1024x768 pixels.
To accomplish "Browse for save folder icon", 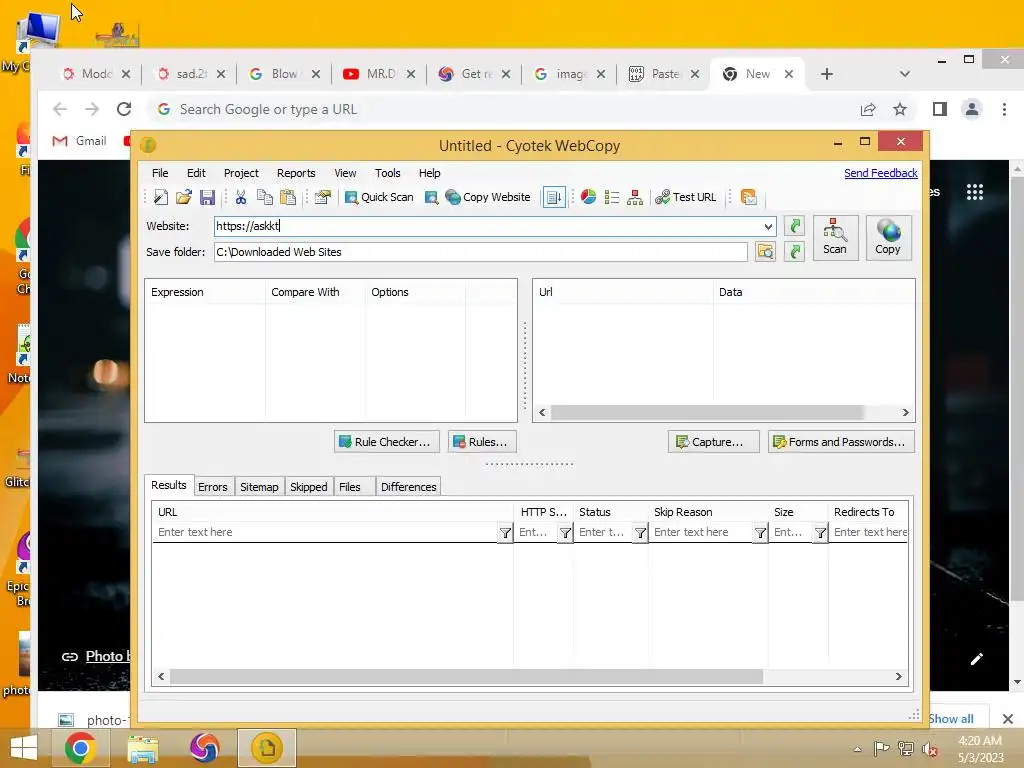I will point(765,251).
